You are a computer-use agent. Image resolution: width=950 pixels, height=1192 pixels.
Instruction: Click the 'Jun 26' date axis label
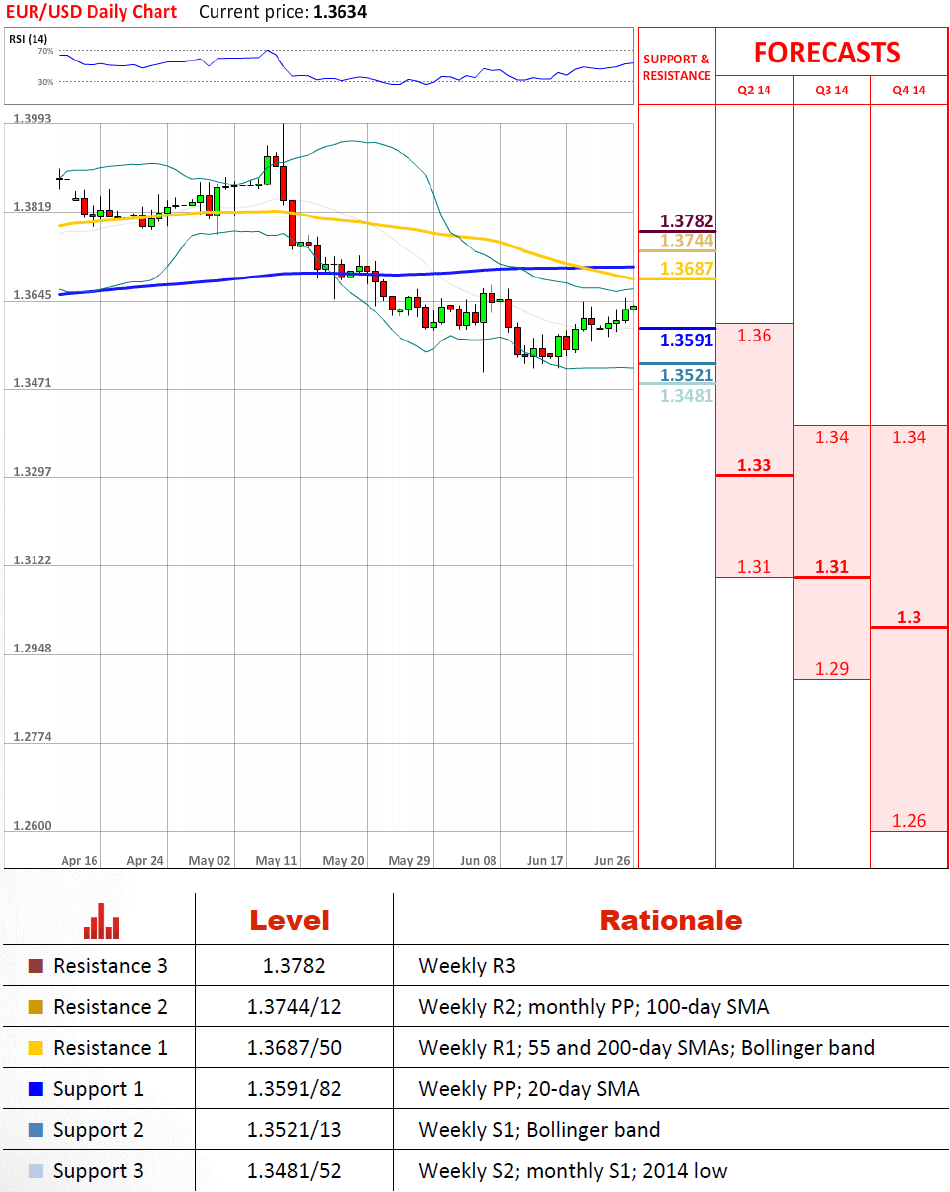[x=612, y=861]
